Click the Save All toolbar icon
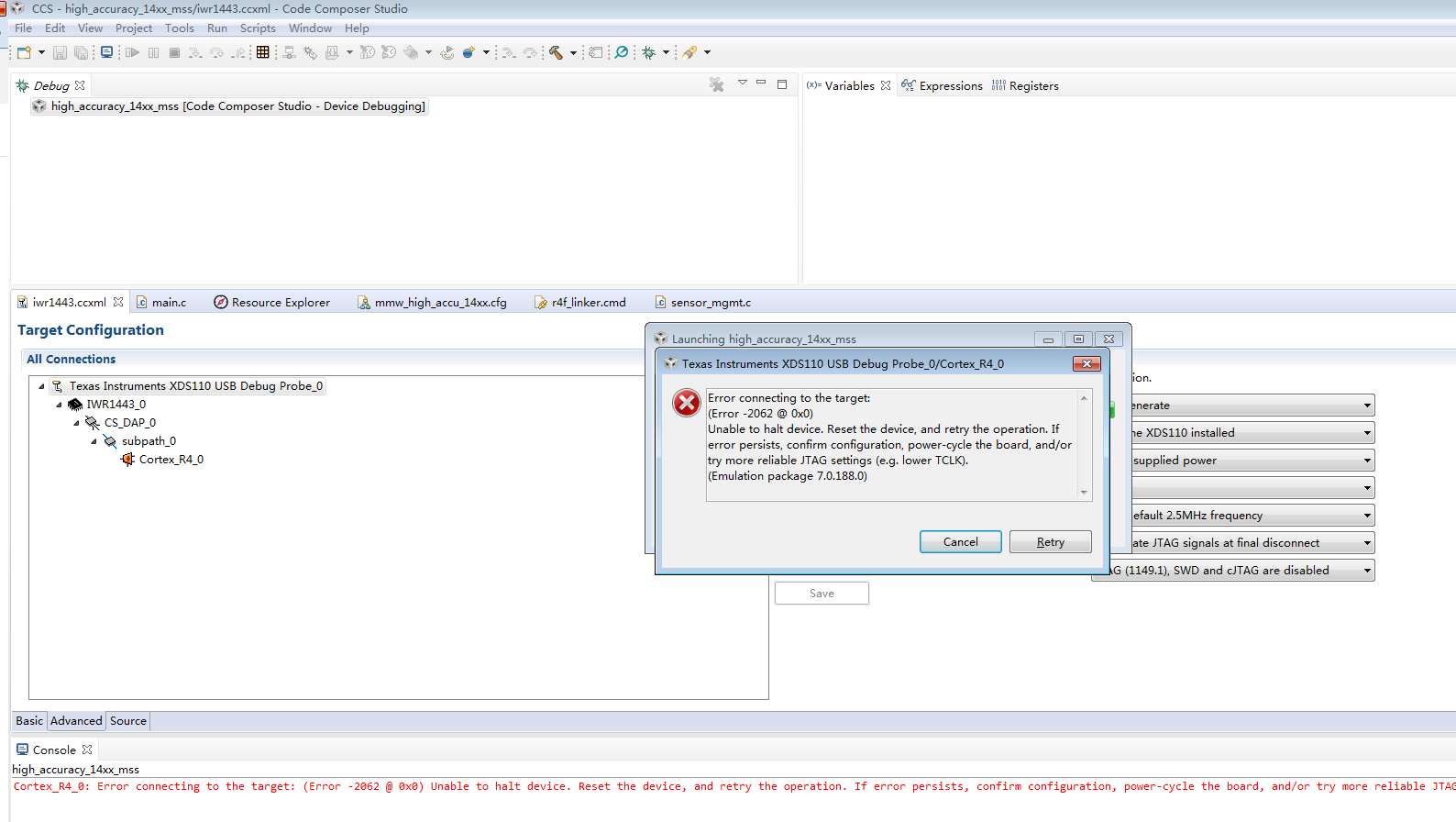The width and height of the screenshot is (1456, 822). (x=82, y=52)
